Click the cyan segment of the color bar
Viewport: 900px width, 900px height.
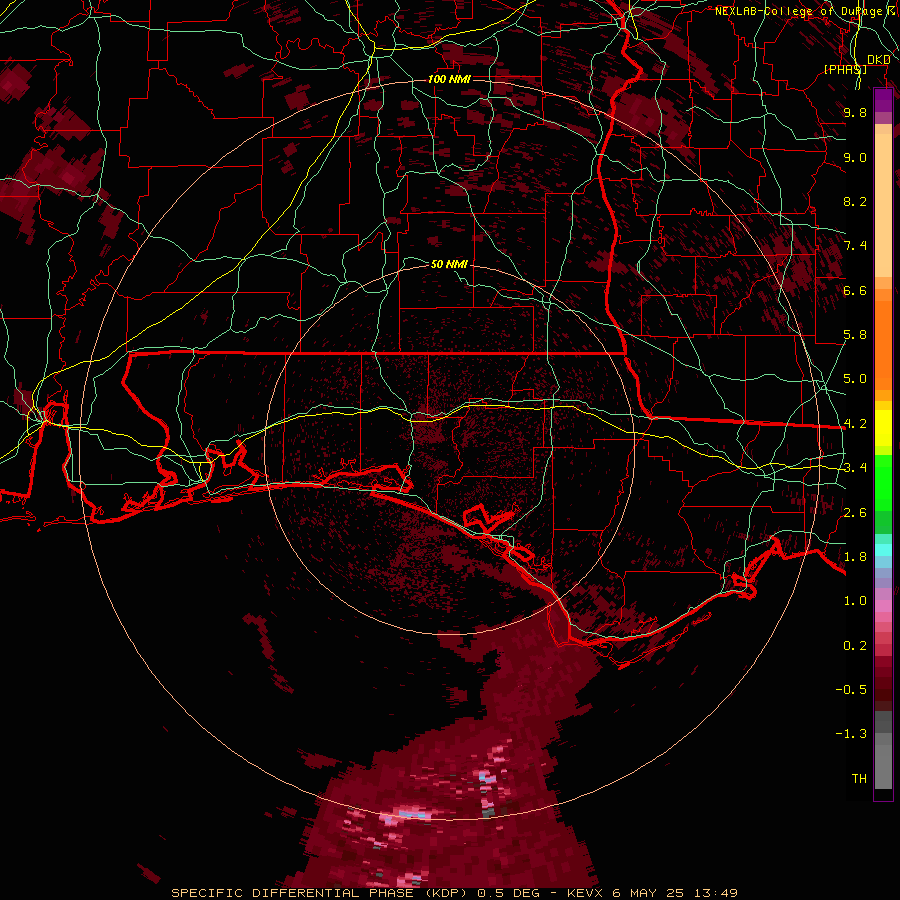[x=883, y=550]
